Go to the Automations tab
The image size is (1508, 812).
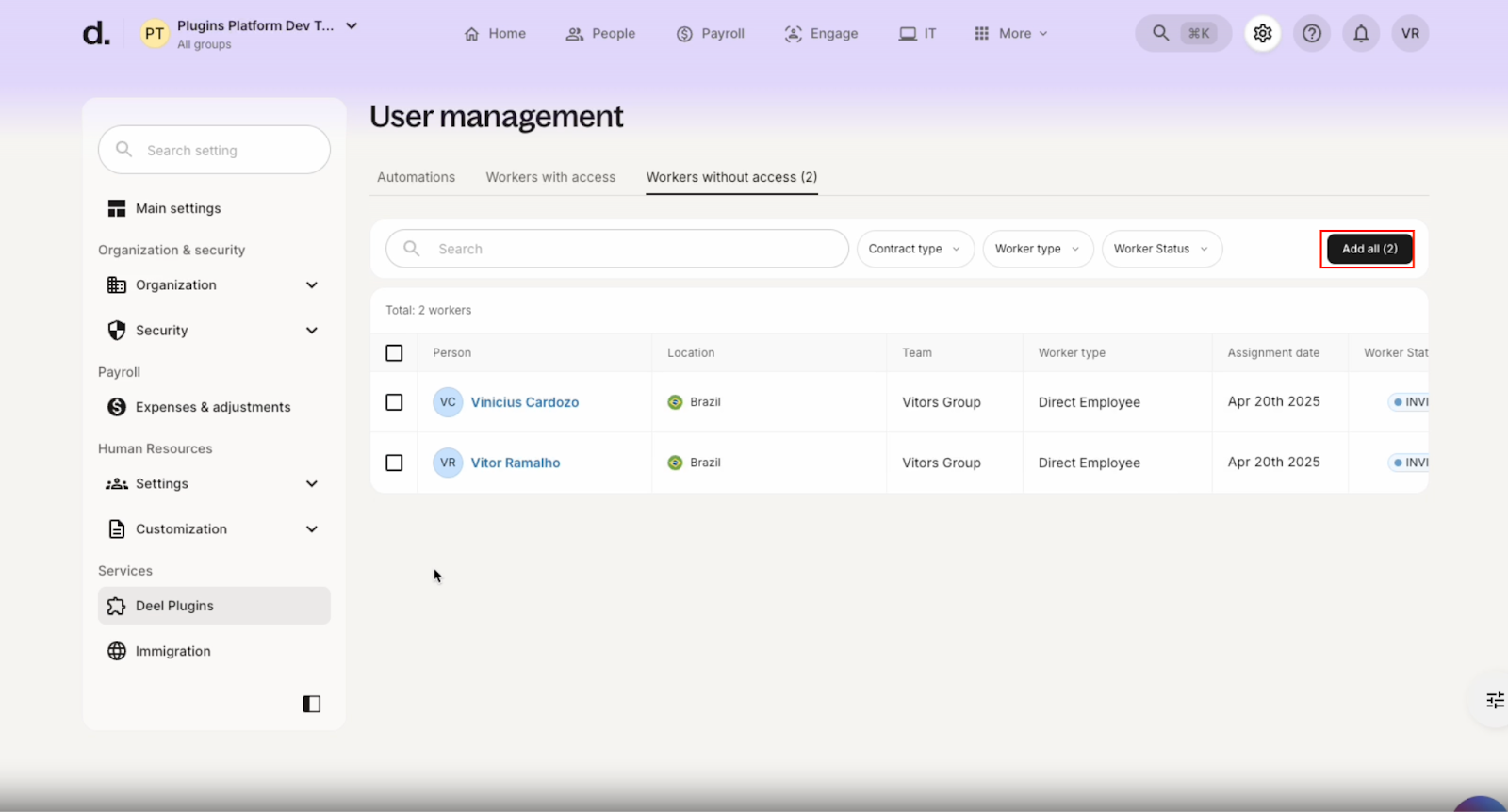pos(416,177)
